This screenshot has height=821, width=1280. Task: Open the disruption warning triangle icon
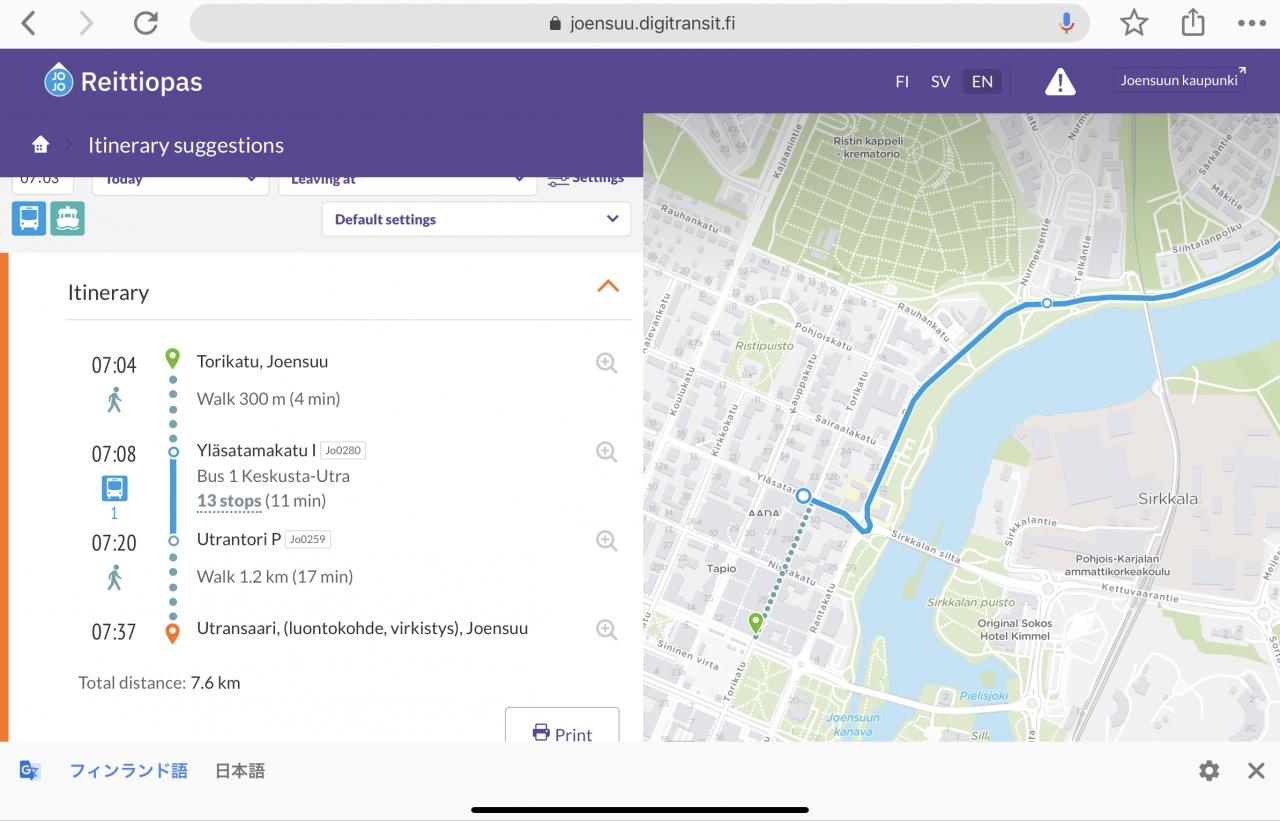1060,82
